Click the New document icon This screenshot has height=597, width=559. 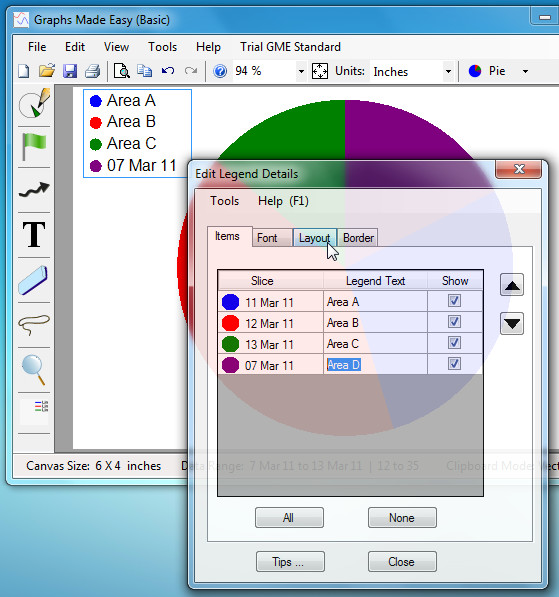[x=24, y=71]
